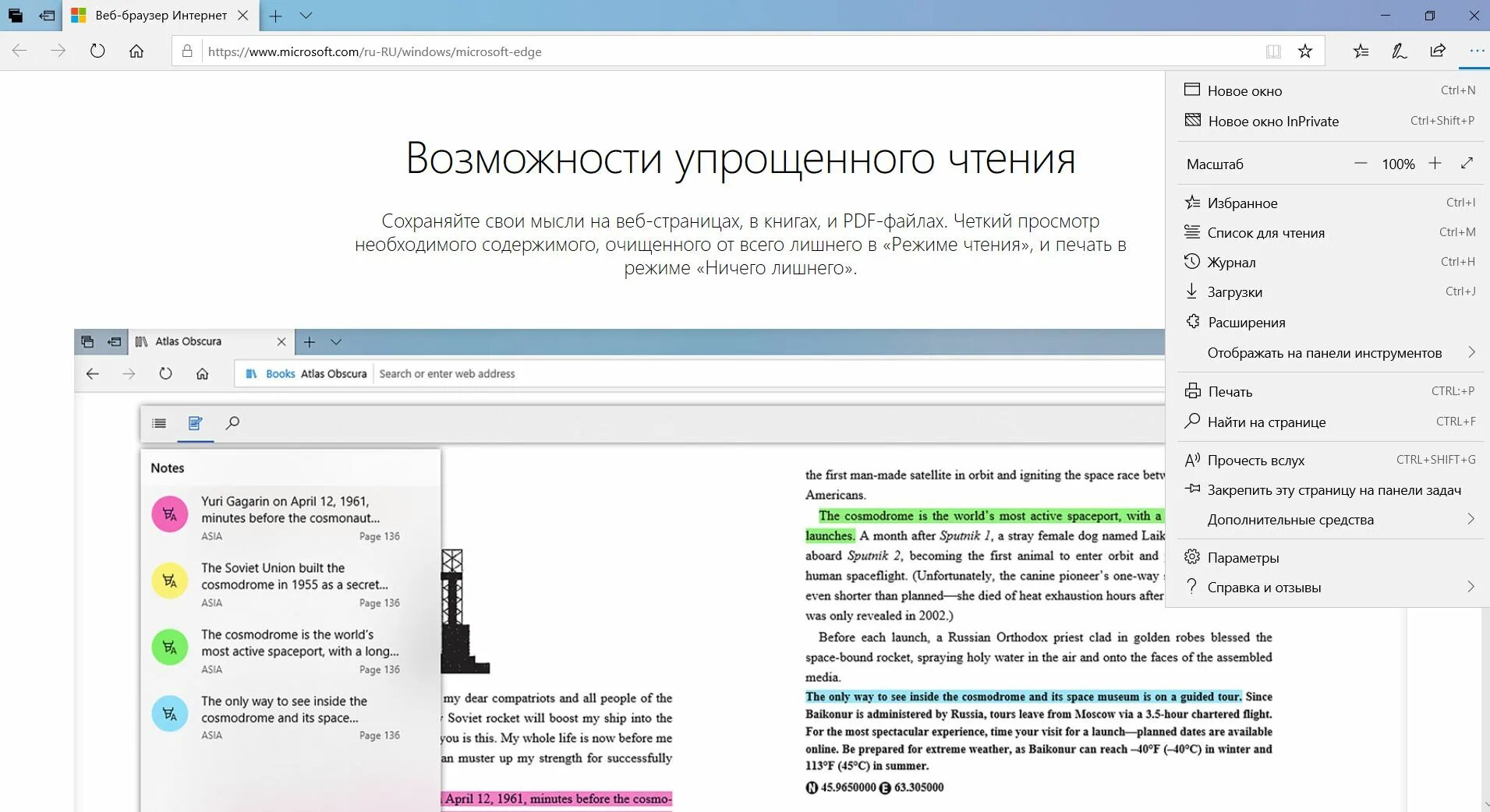Click the set tabs aside arrow icon
Image resolution: width=1490 pixels, height=812 pixels.
pyautogui.click(x=47, y=16)
